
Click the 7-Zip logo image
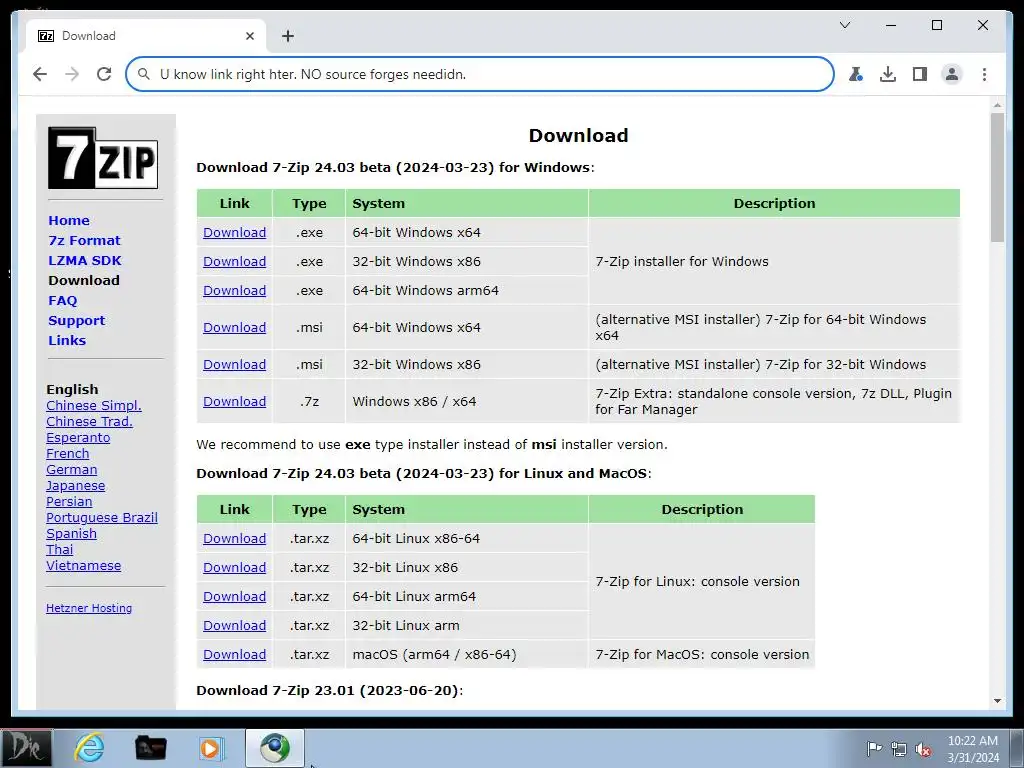click(x=103, y=158)
